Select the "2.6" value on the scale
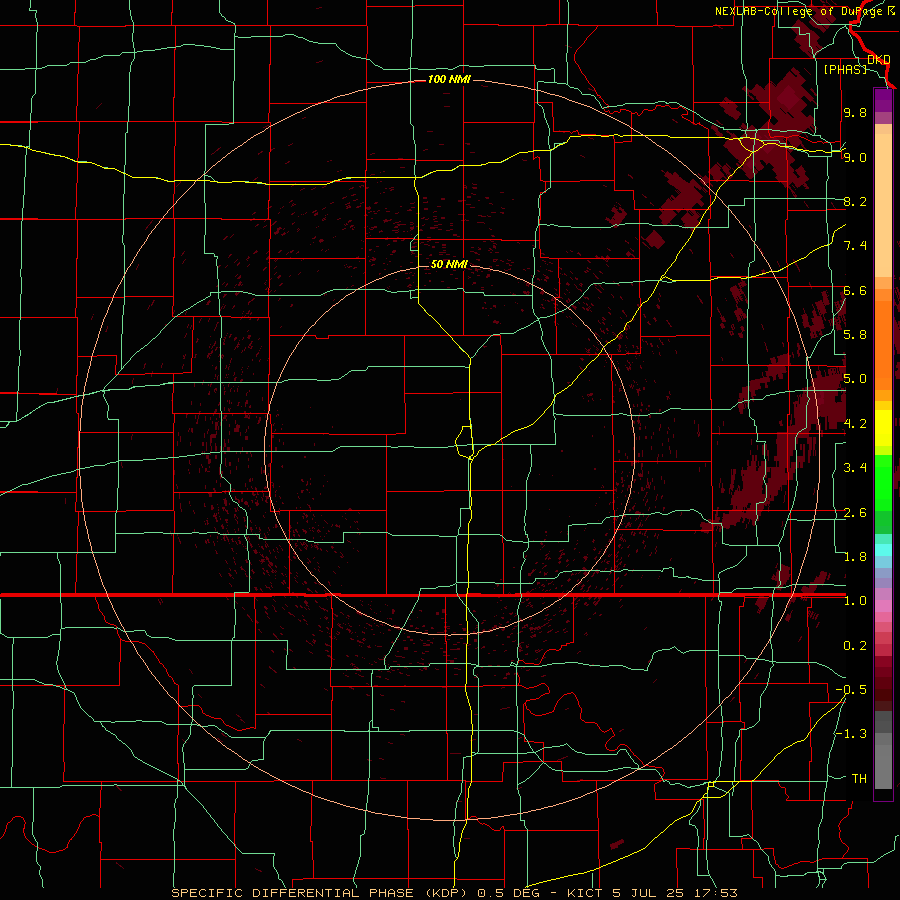The width and height of the screenshot is (900, 900). pyautogui.click(x=855, y=513)
